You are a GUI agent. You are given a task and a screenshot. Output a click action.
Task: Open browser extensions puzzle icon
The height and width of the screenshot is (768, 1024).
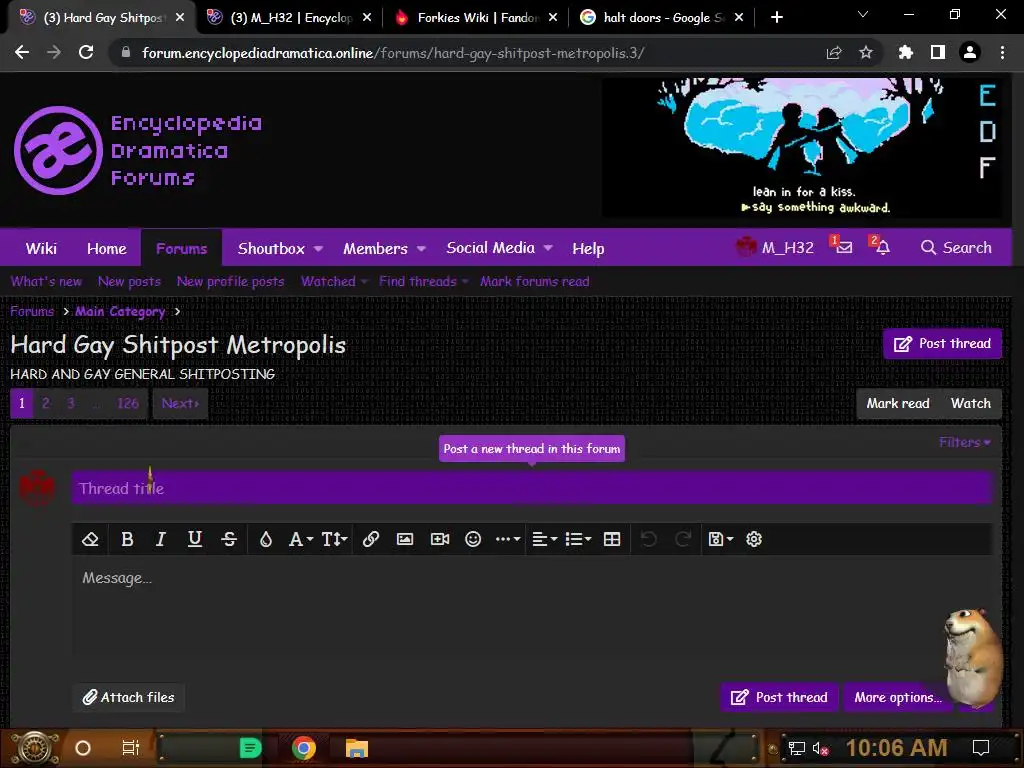tap(906, 53)
